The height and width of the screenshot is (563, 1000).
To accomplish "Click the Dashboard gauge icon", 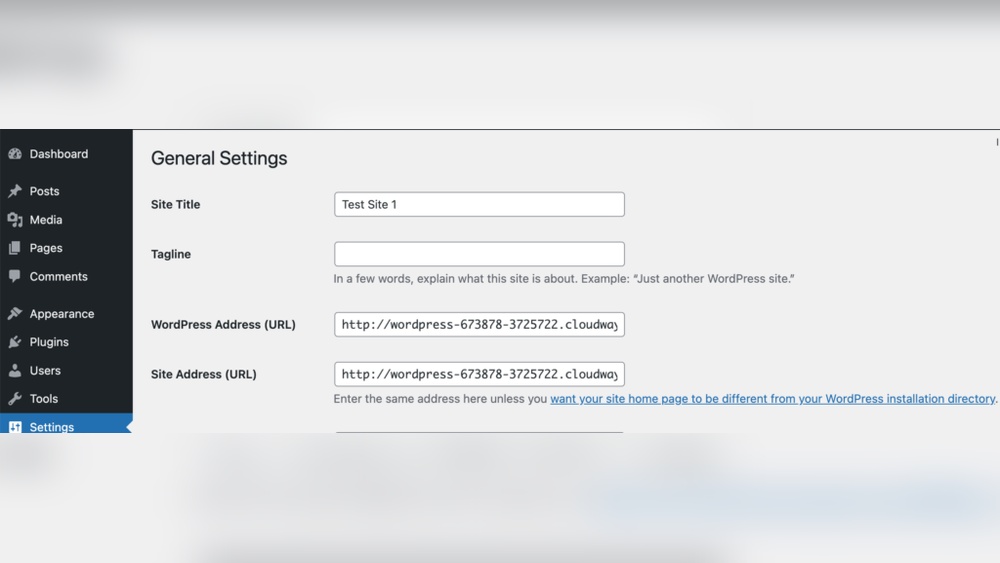I will pyautogui.click(x=15, y=154).
